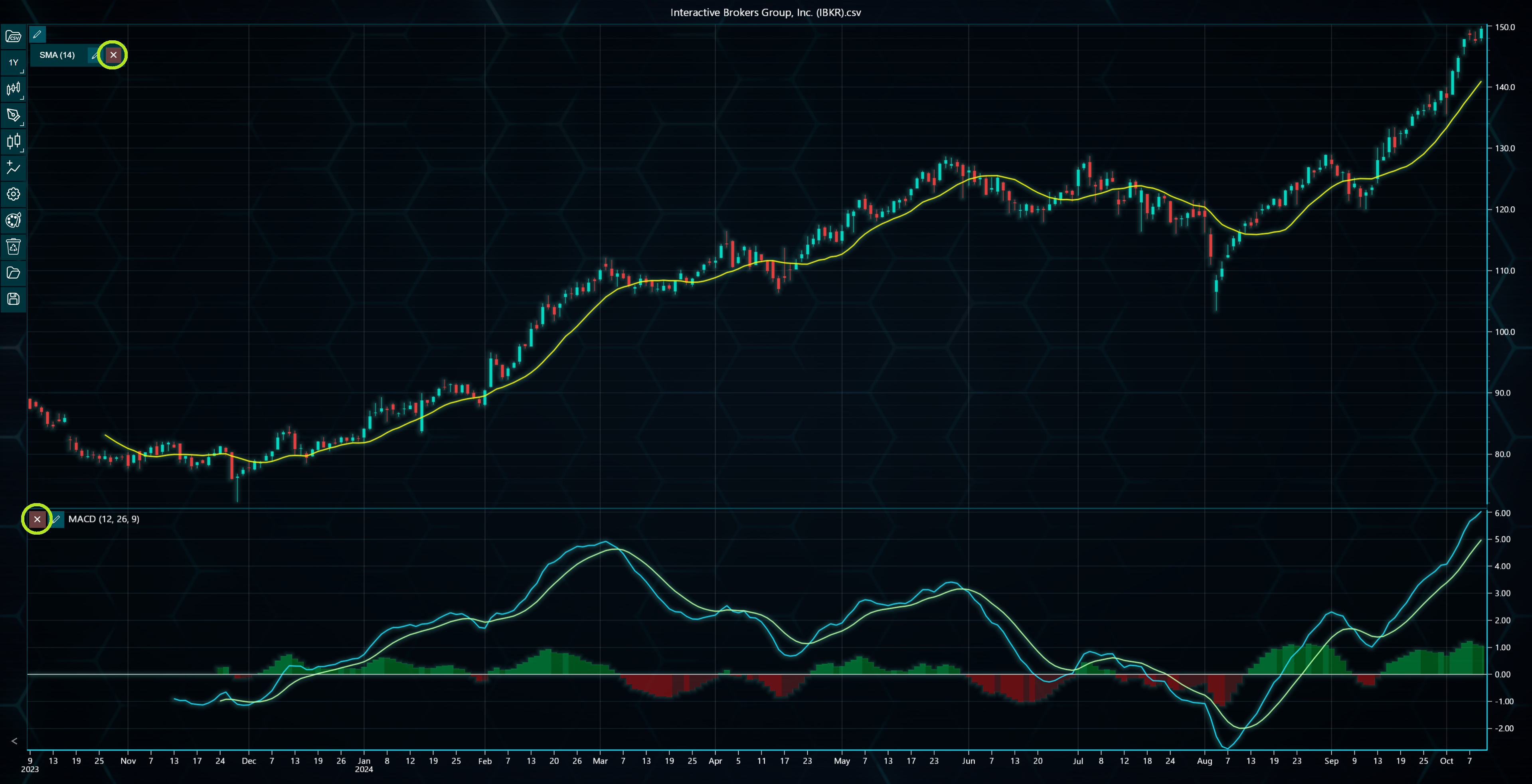Select the pen drawing tool
This screenshot has height=784, width=1532.
13,115
